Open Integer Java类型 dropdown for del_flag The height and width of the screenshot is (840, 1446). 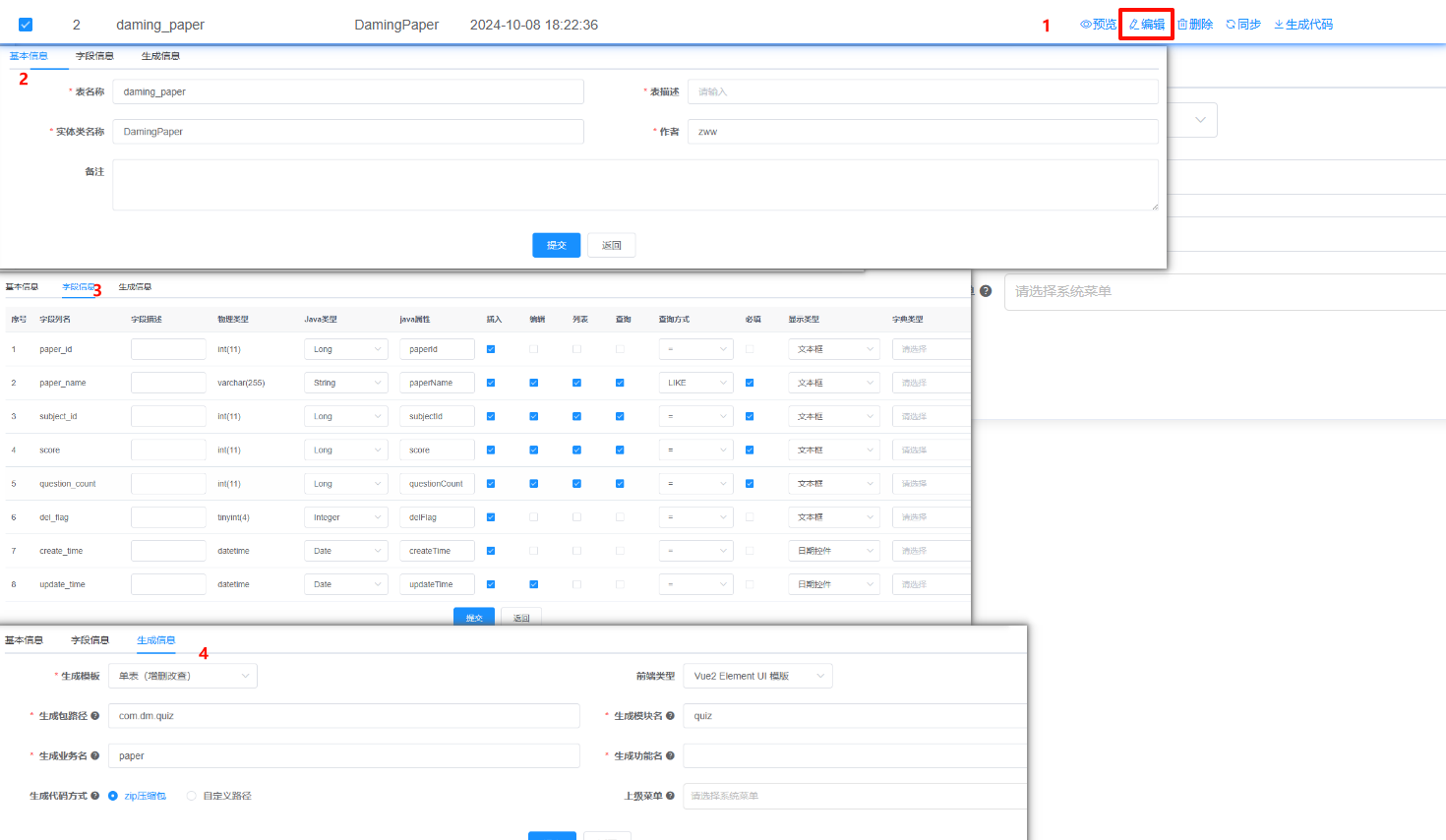tap(346, 516)
